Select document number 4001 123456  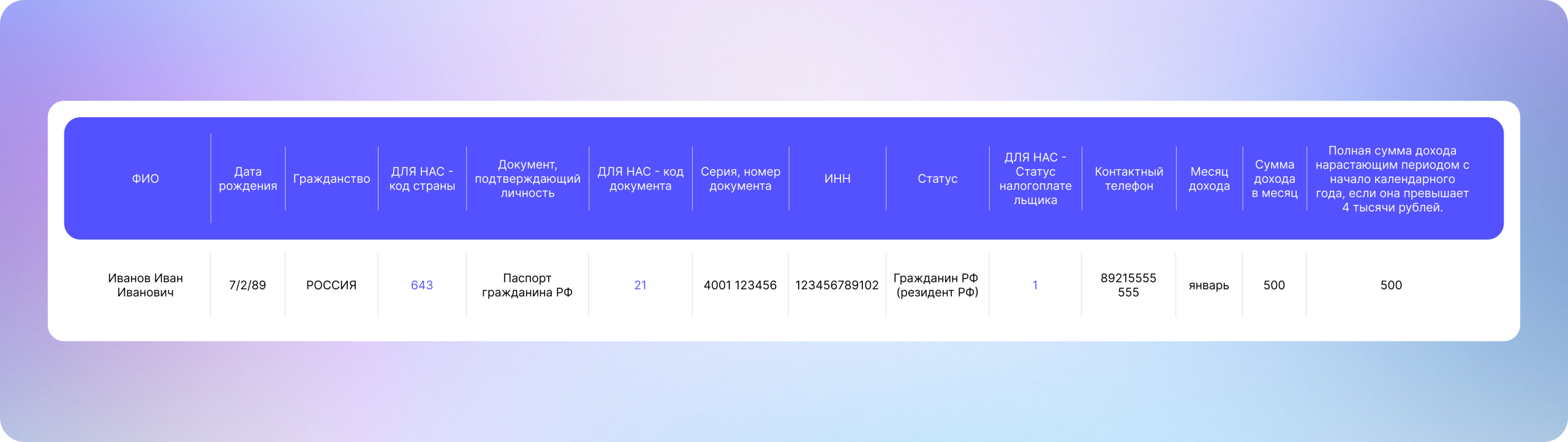(740, 285)
